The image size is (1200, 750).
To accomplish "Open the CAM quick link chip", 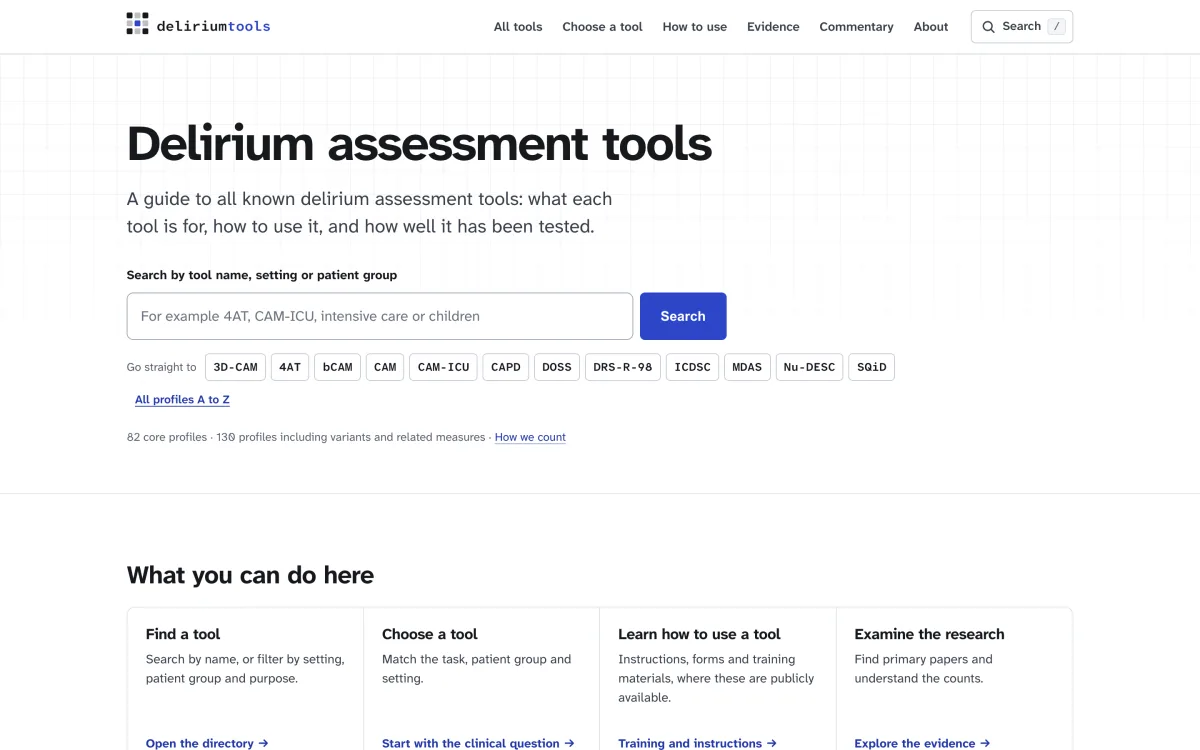I will tap(385, 367).
